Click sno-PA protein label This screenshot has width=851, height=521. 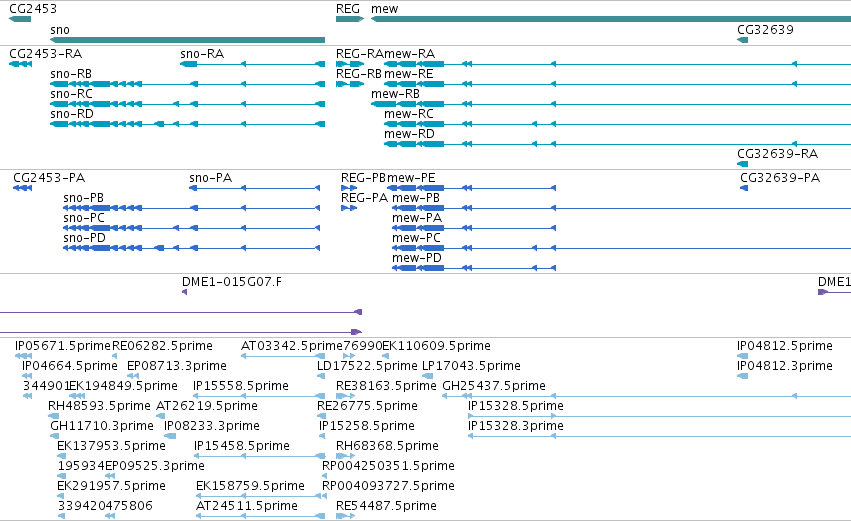[211, 178]
